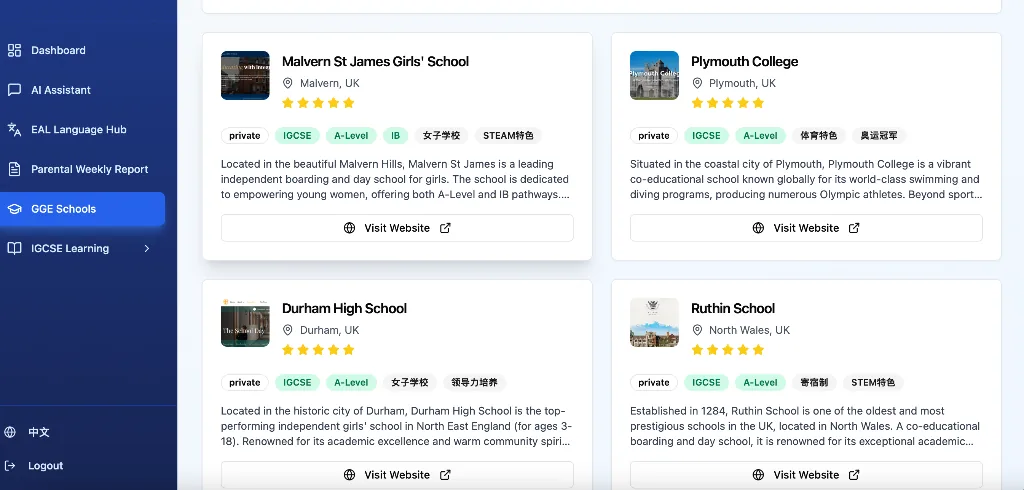1024x490 pixels.
Task: Click the 女子学校 tag on Malvern card
Action: [441, 136]
